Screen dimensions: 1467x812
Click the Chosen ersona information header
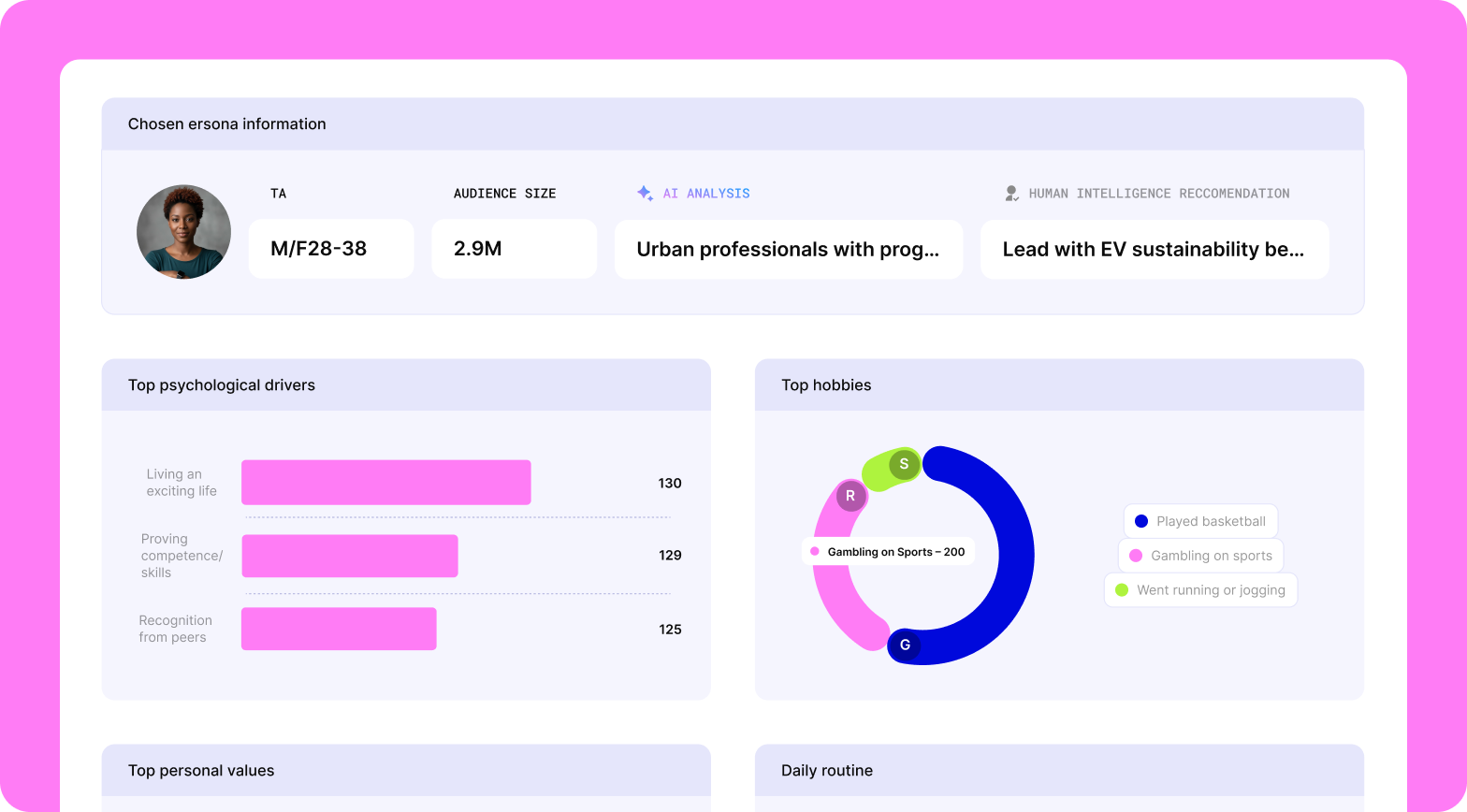click(x=733, y=123)
